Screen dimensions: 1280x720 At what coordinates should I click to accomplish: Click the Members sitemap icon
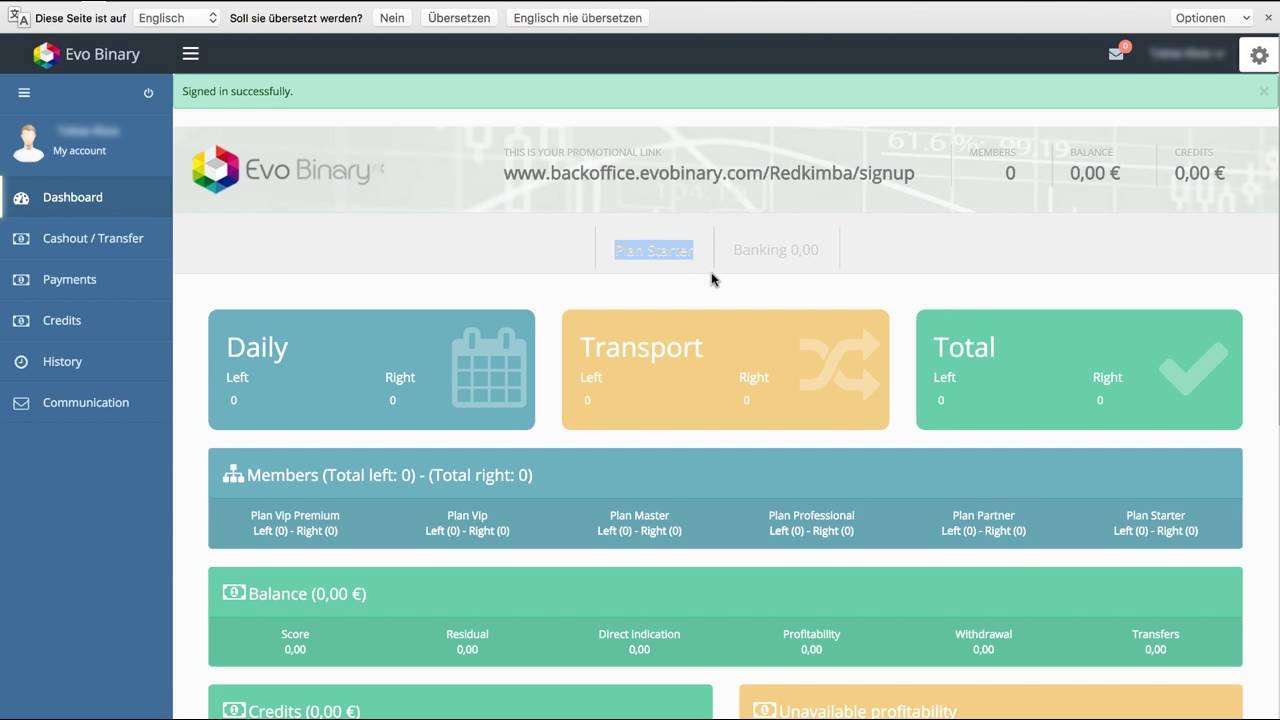pos(233,474)
